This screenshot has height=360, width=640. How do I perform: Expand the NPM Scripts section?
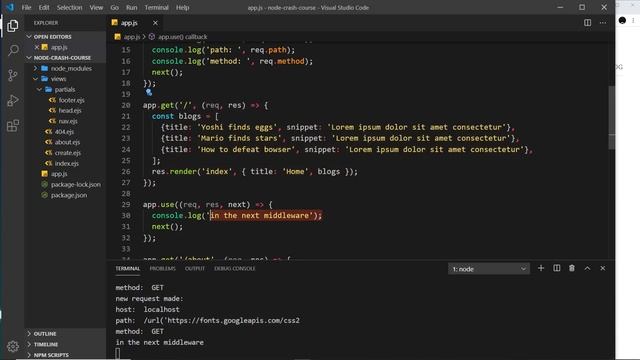[51, 355]
